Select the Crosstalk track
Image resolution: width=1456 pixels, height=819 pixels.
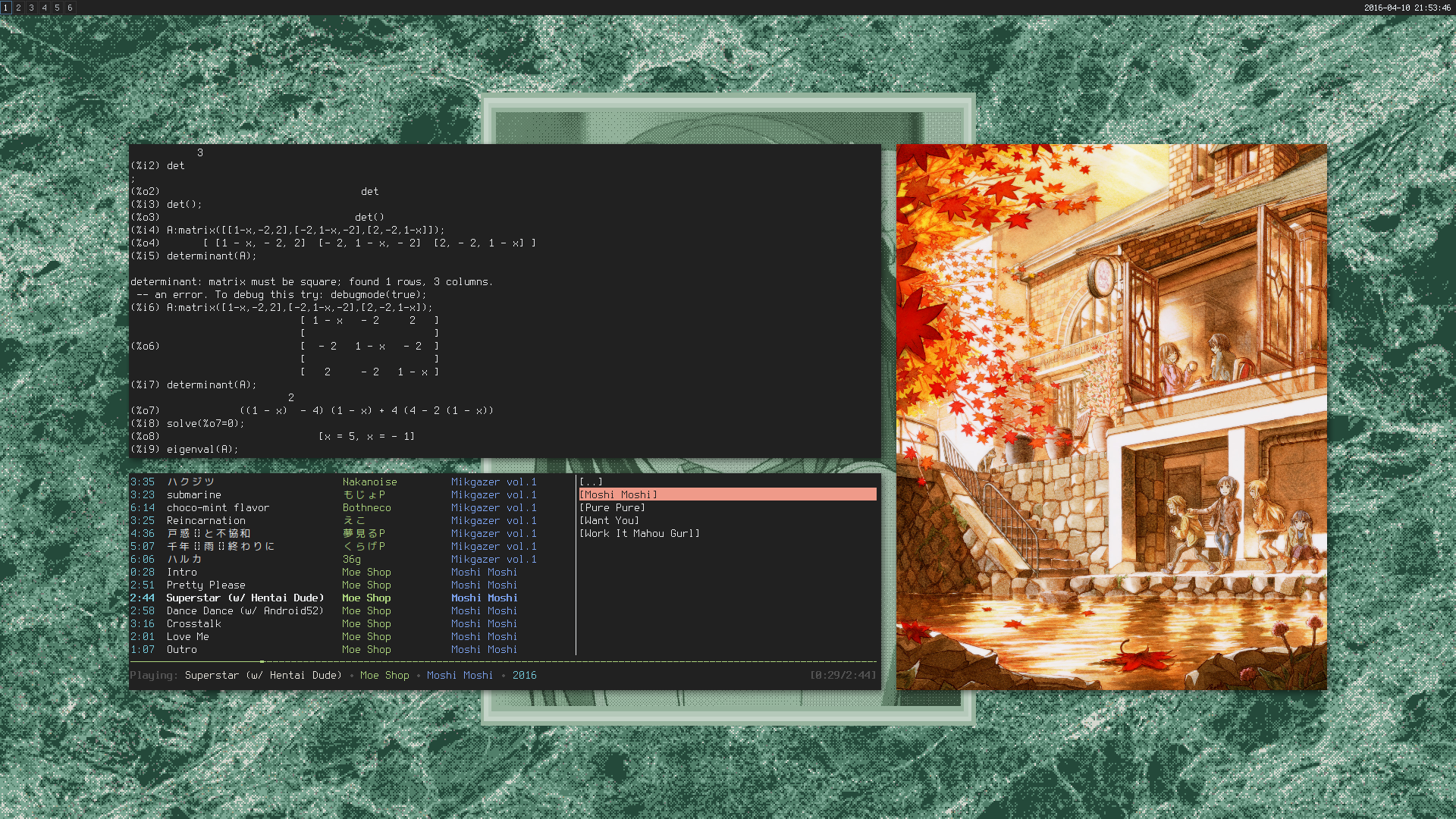point(193,623)
